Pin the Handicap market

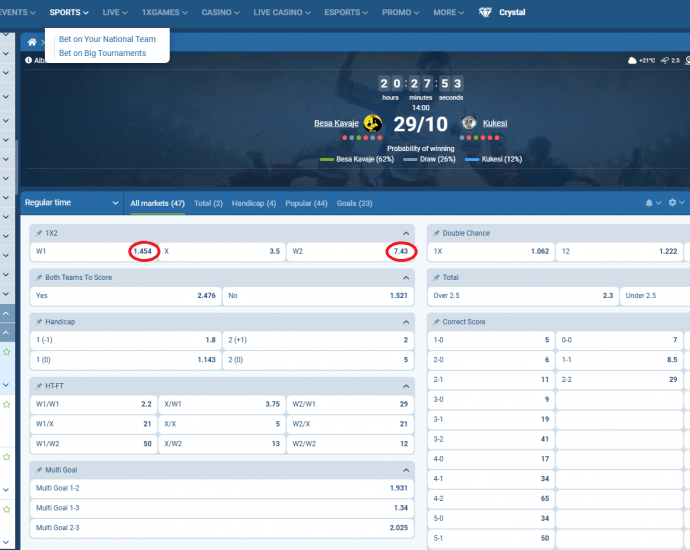click(x=39, y=322)
